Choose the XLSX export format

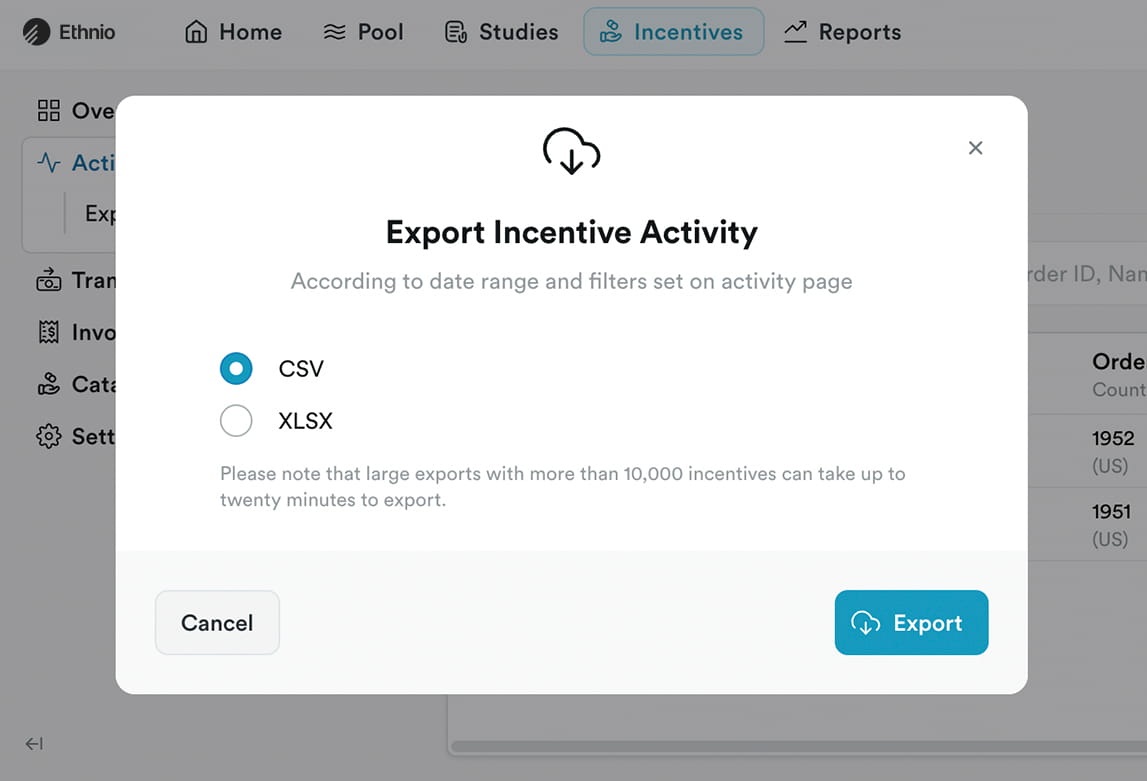(236, 420)
